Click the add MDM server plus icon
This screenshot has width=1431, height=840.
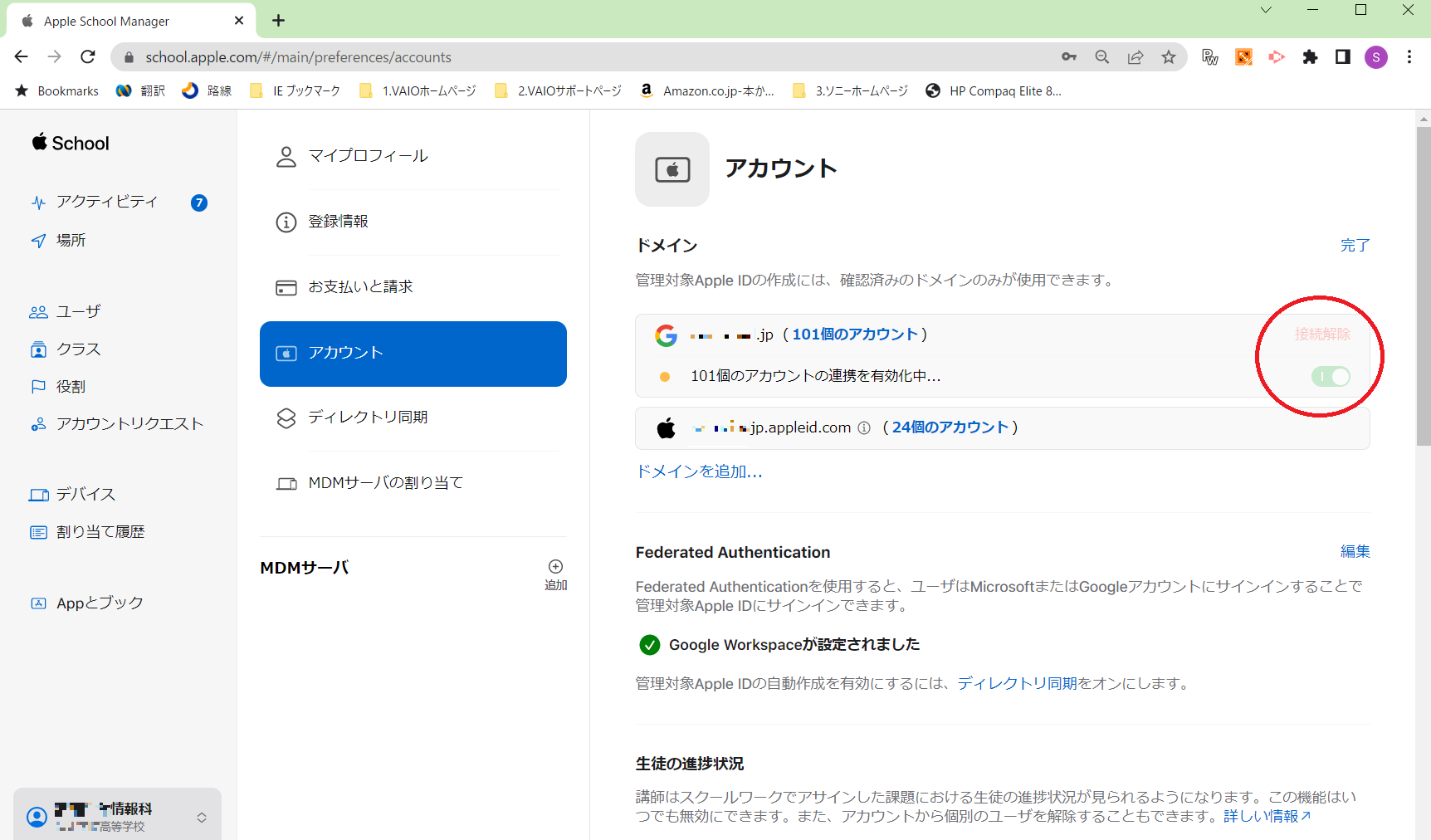pyautogui.click(x=555, y=567)
